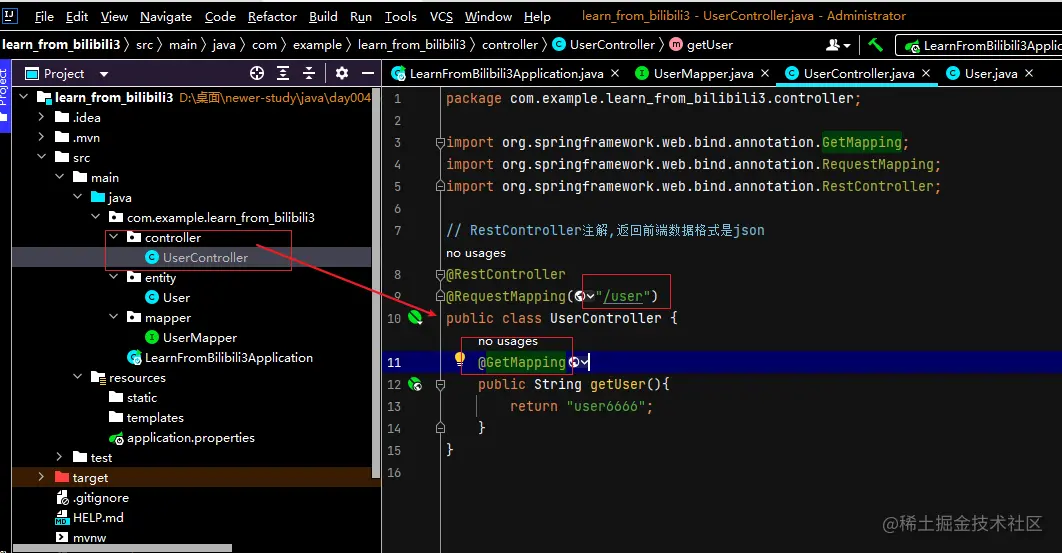Click the Project panel vertical scrollbar
This screenshot has height=553, width=1062.
(x=376, y=285)
